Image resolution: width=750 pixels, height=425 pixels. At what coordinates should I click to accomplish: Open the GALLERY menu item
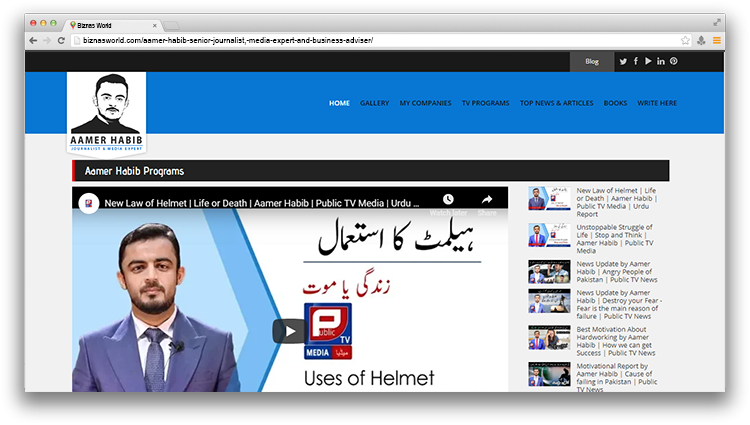click(375, 103)
